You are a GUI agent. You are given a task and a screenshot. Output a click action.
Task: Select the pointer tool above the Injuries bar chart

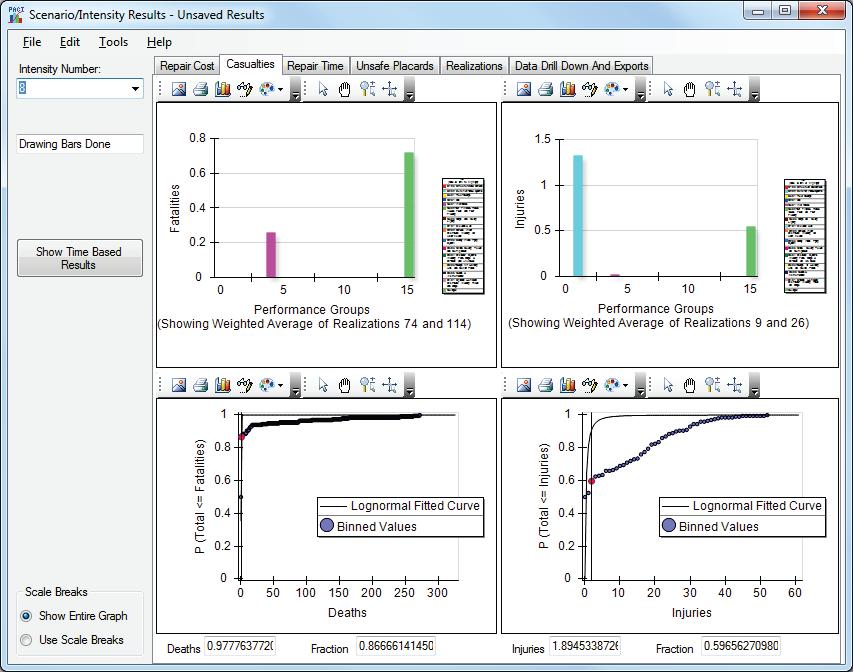[668, 89]
